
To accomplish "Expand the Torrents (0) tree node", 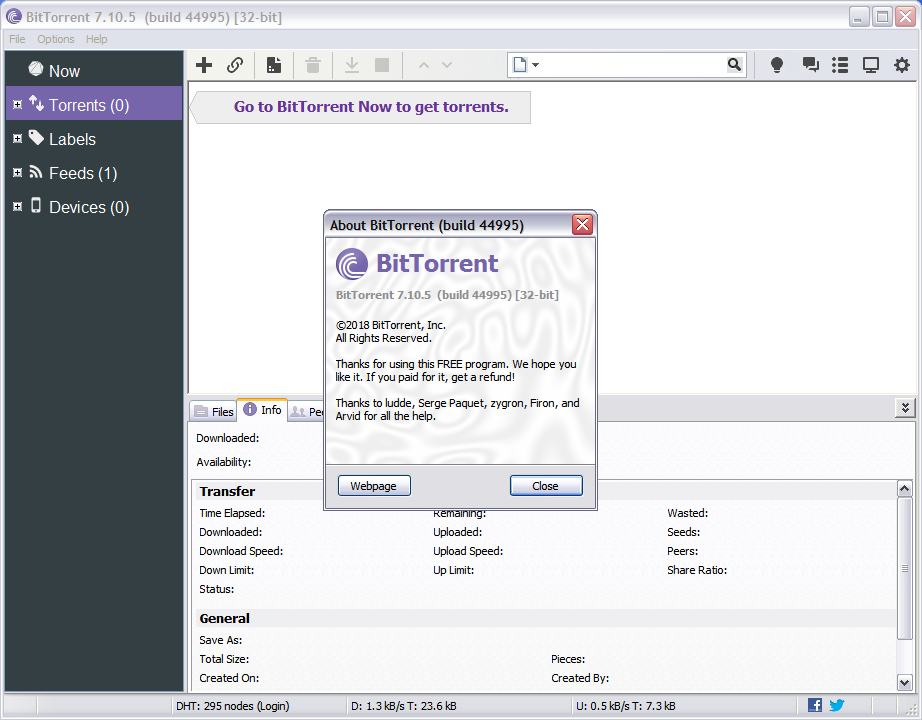I will tap(18, 105).
